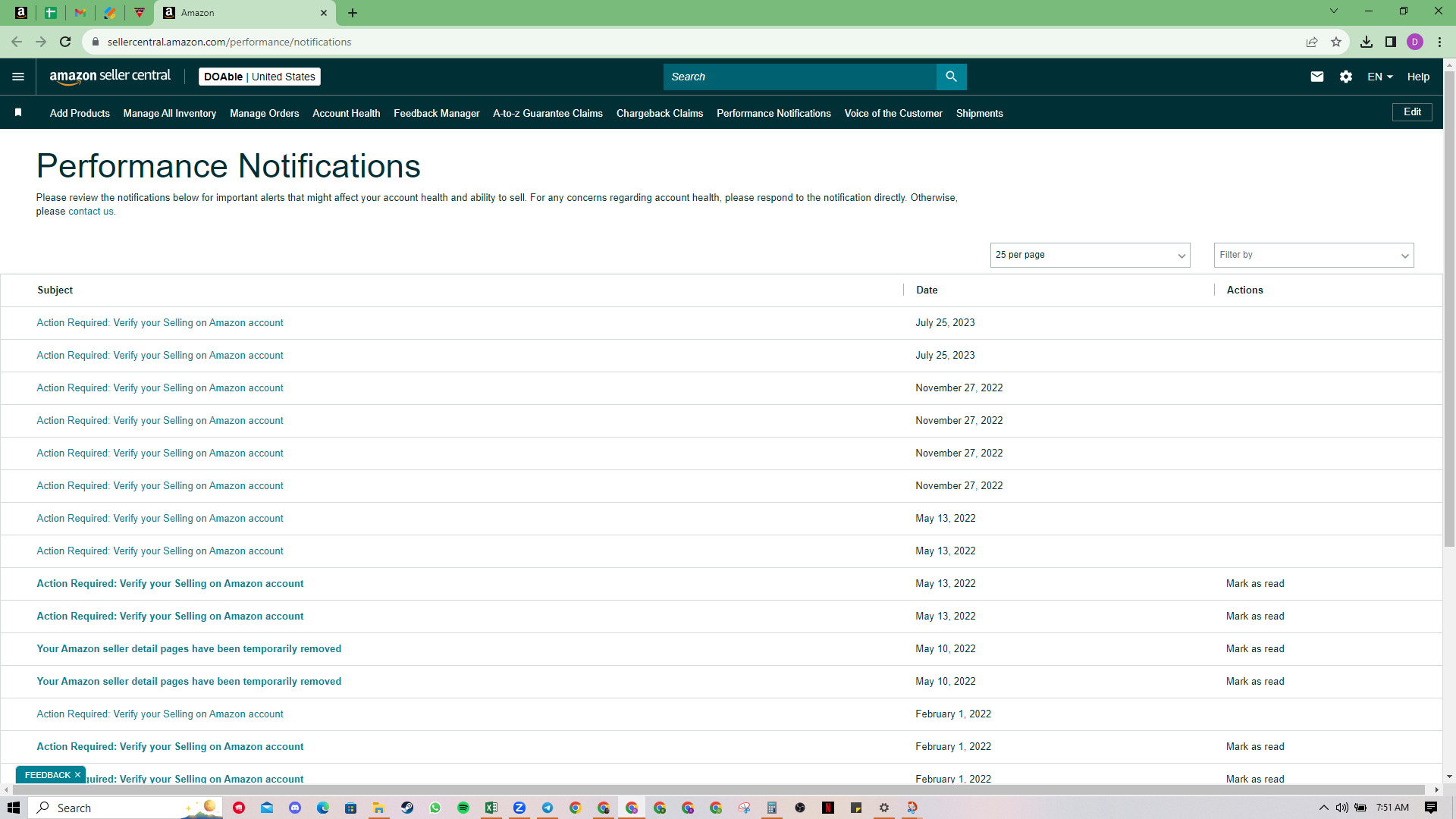Open Microsoft Edge from the taskbar
The image size is (1456, 819).
pos(323,808)
